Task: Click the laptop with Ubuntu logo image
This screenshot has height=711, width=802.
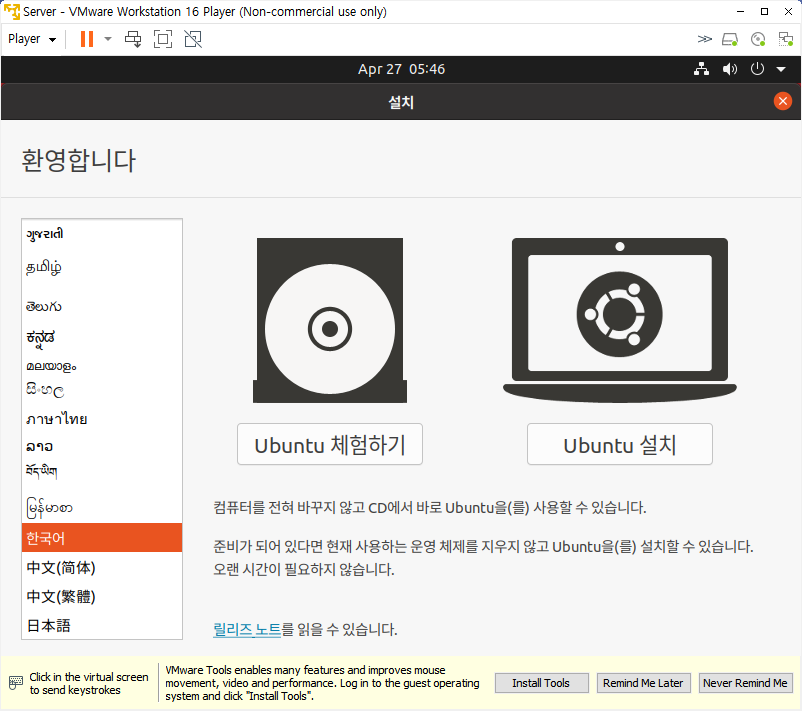Action: click(x=619, y=320)
